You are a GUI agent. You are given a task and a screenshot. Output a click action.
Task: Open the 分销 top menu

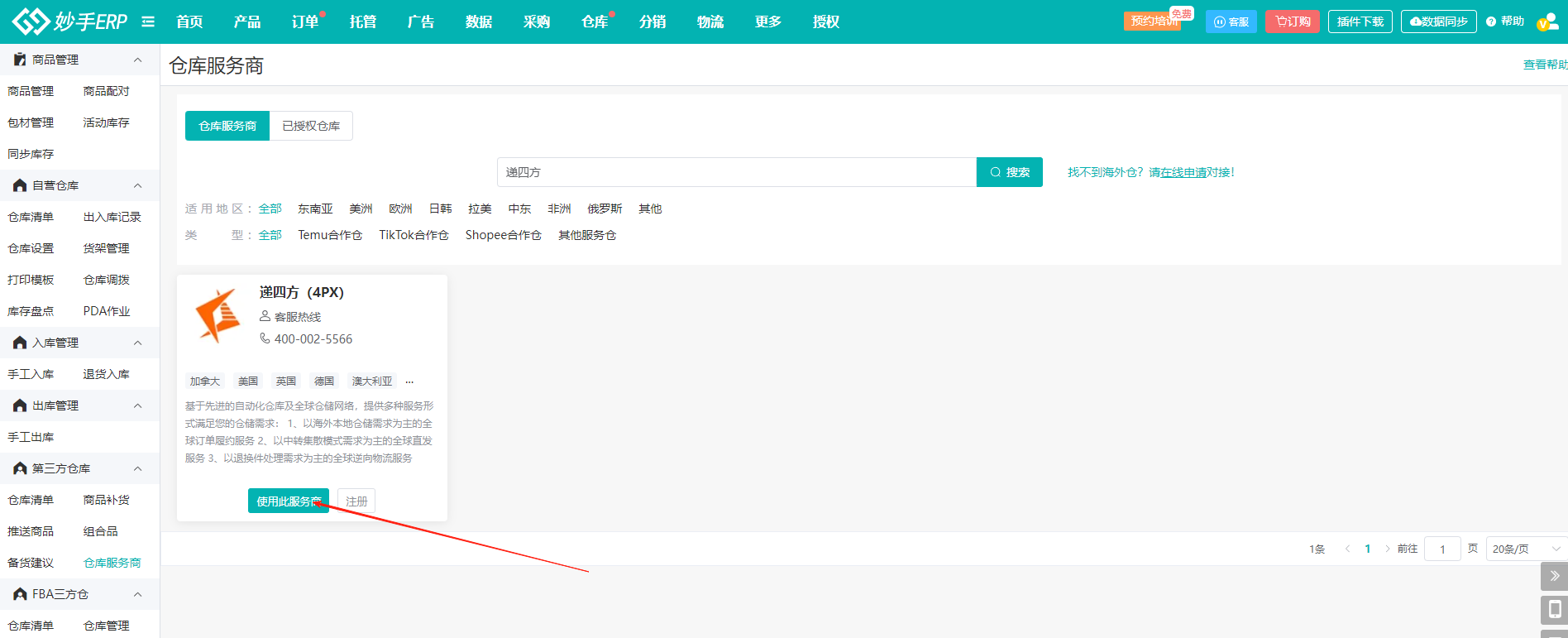click(653, 22)
